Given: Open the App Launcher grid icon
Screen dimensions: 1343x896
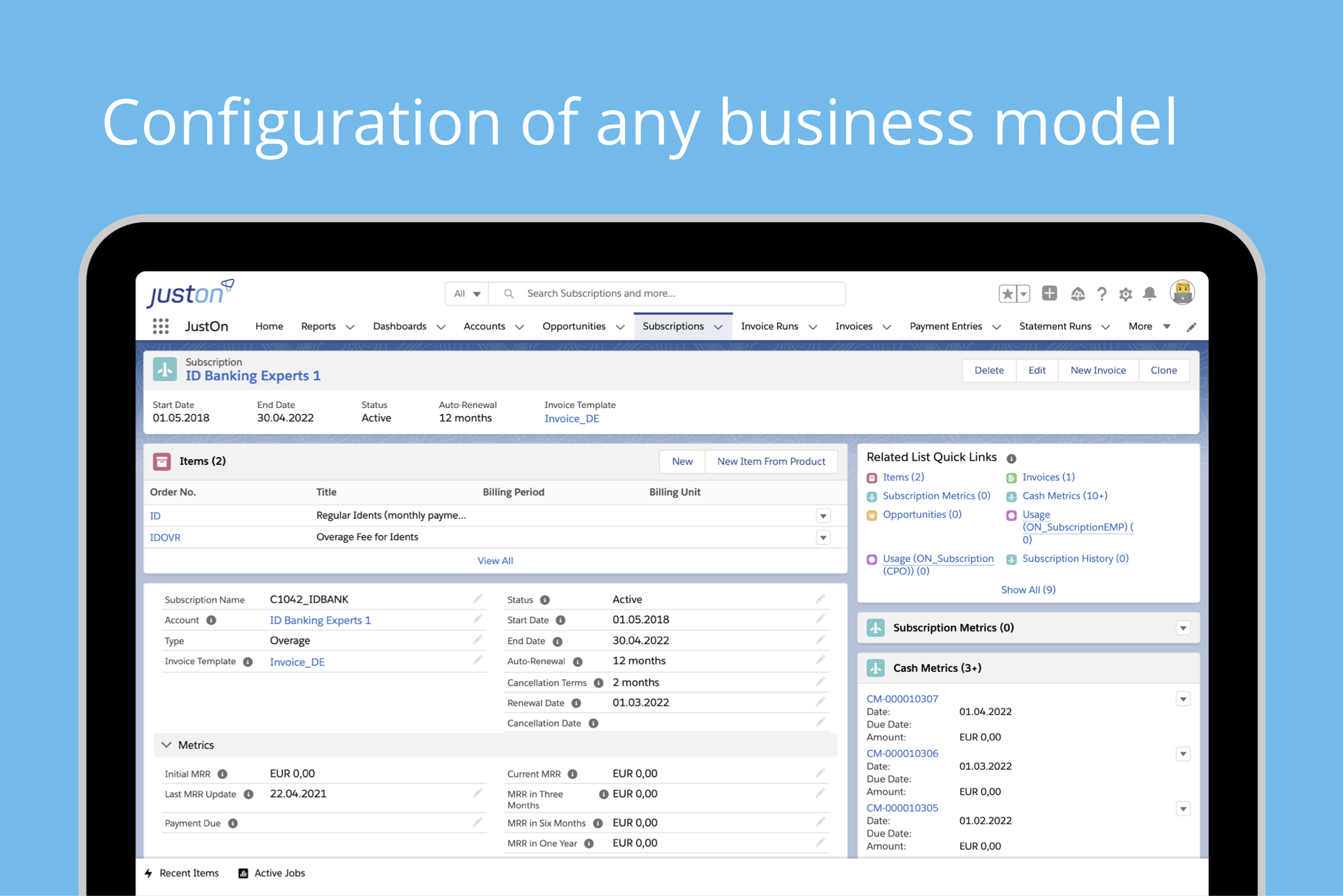Looking at the screenshot, I should 160,326.
